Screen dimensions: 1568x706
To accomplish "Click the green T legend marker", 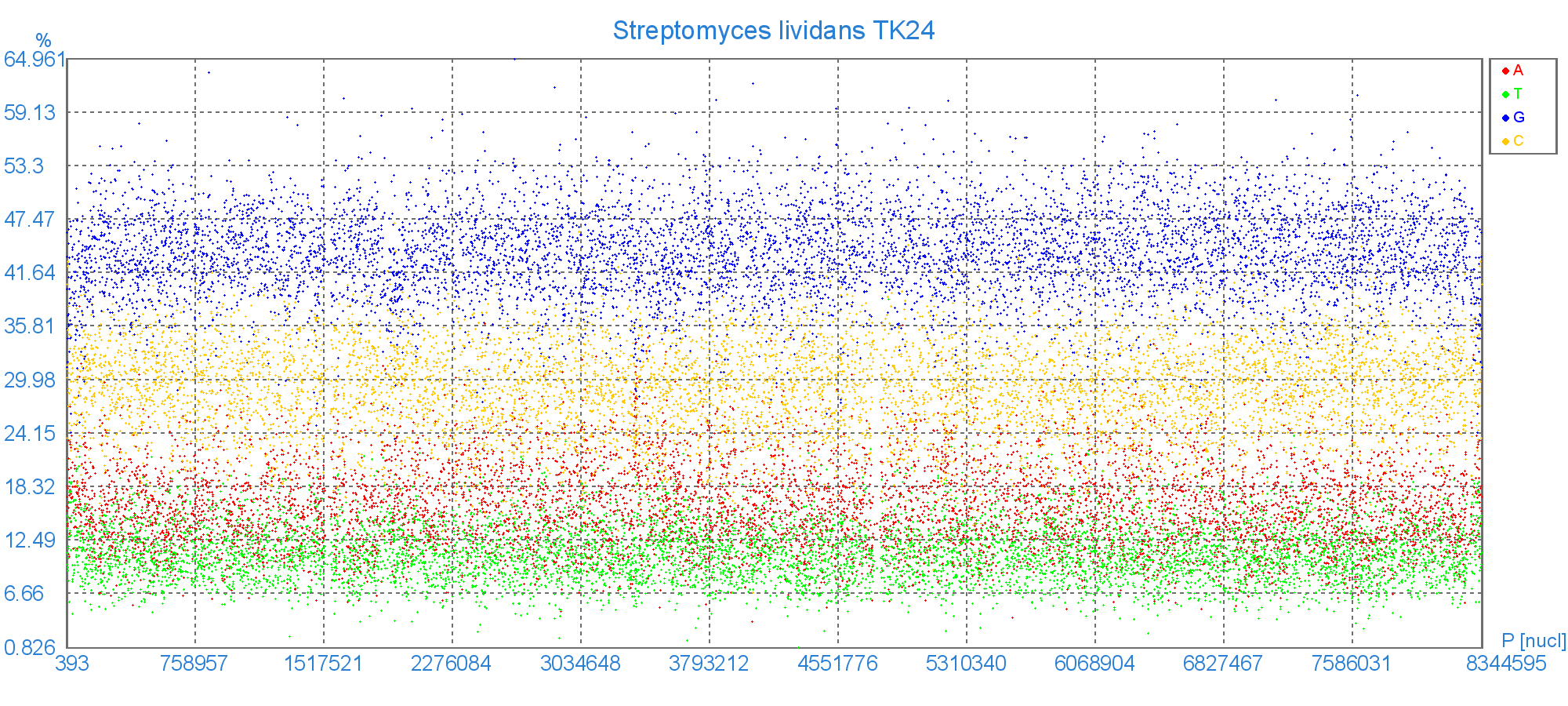I will tap(1505, 94).
